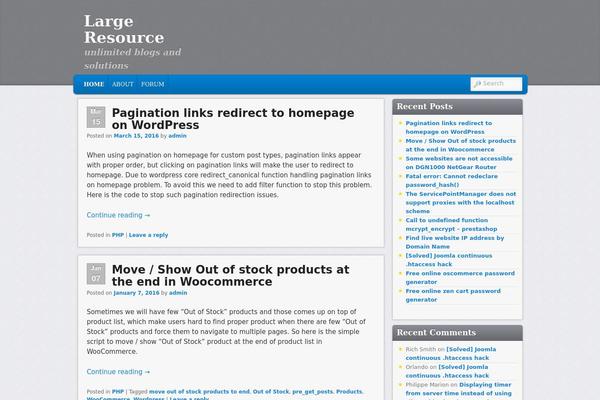Click admin author of Woocommerce post
600x400 pixels.
coord(178,293)
